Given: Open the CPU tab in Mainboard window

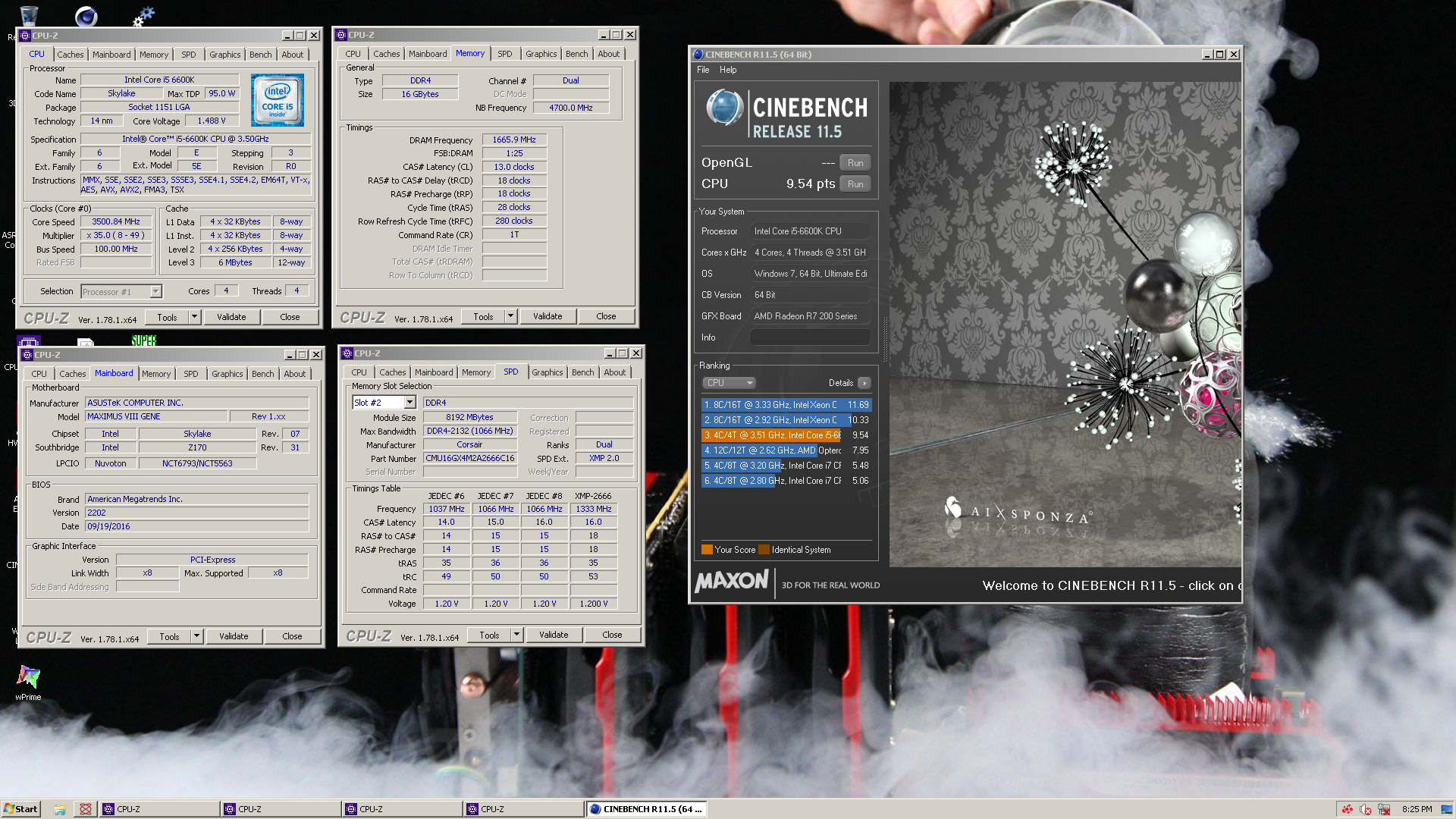Looking at the screenshot, I should [x=39, y=374].
